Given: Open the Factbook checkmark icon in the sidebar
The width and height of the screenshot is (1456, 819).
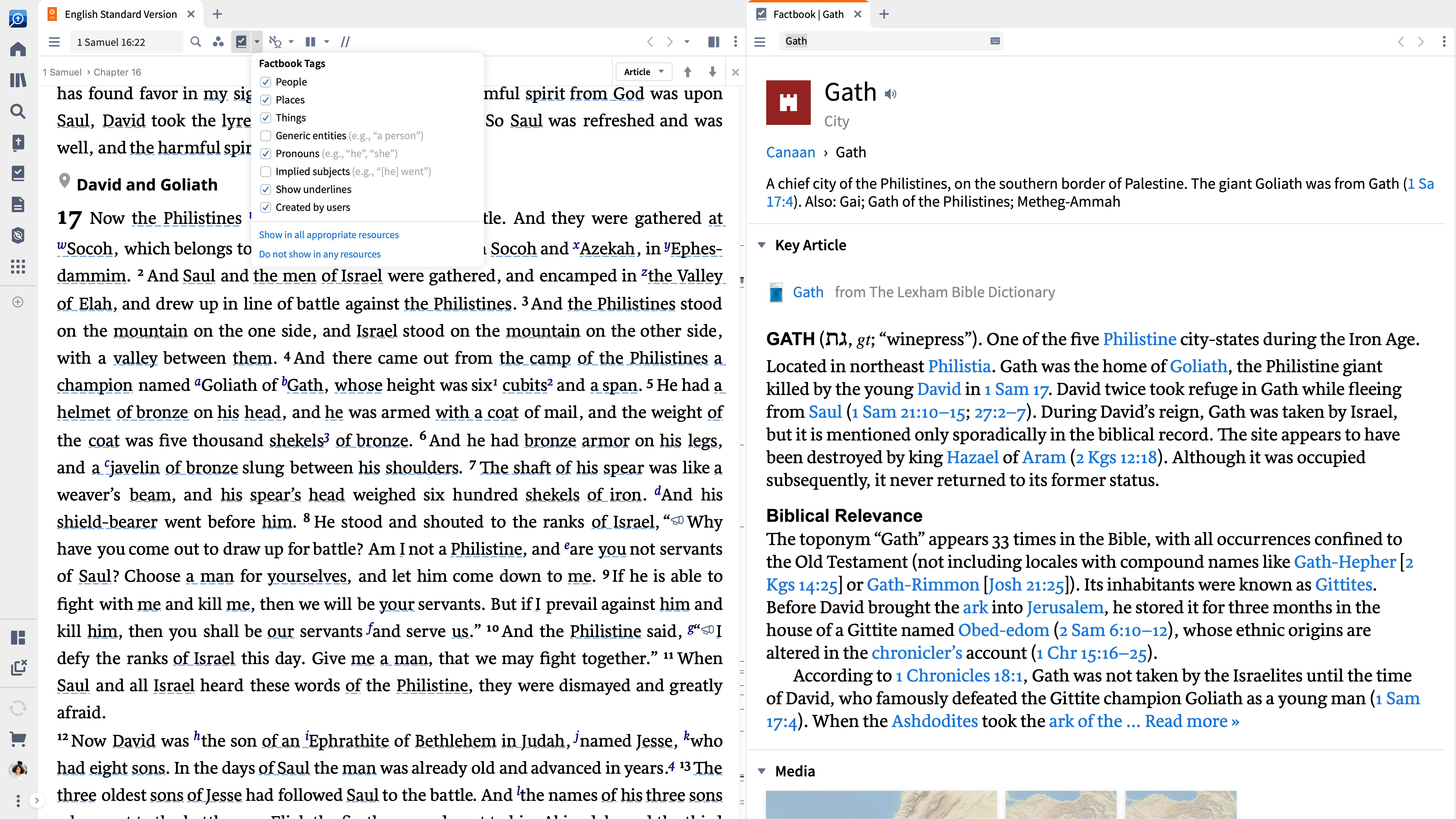Looking at the screenshot, I should coord(18,173).
